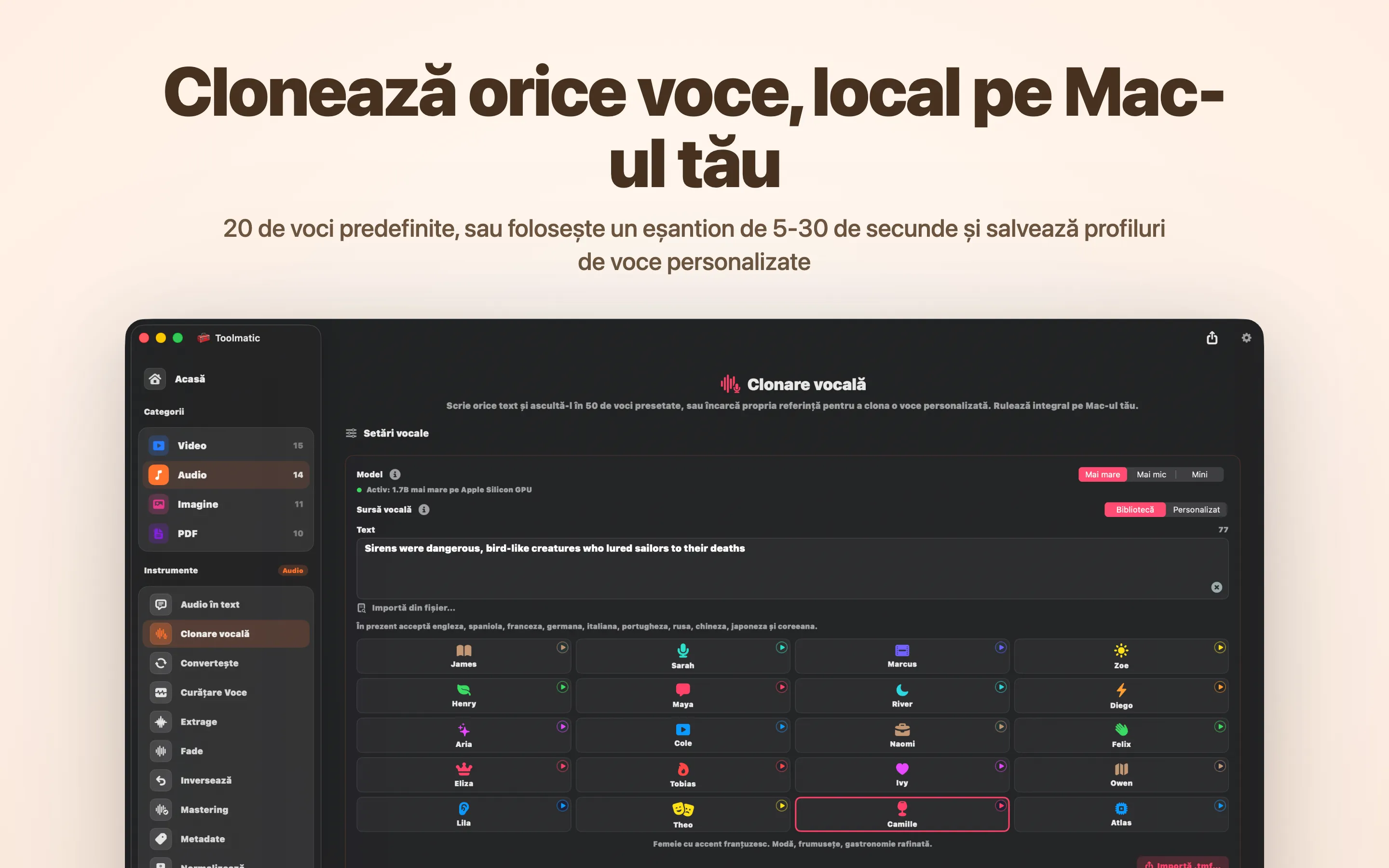Click the Toolmatic toolbox app icon

click(203, 338)
